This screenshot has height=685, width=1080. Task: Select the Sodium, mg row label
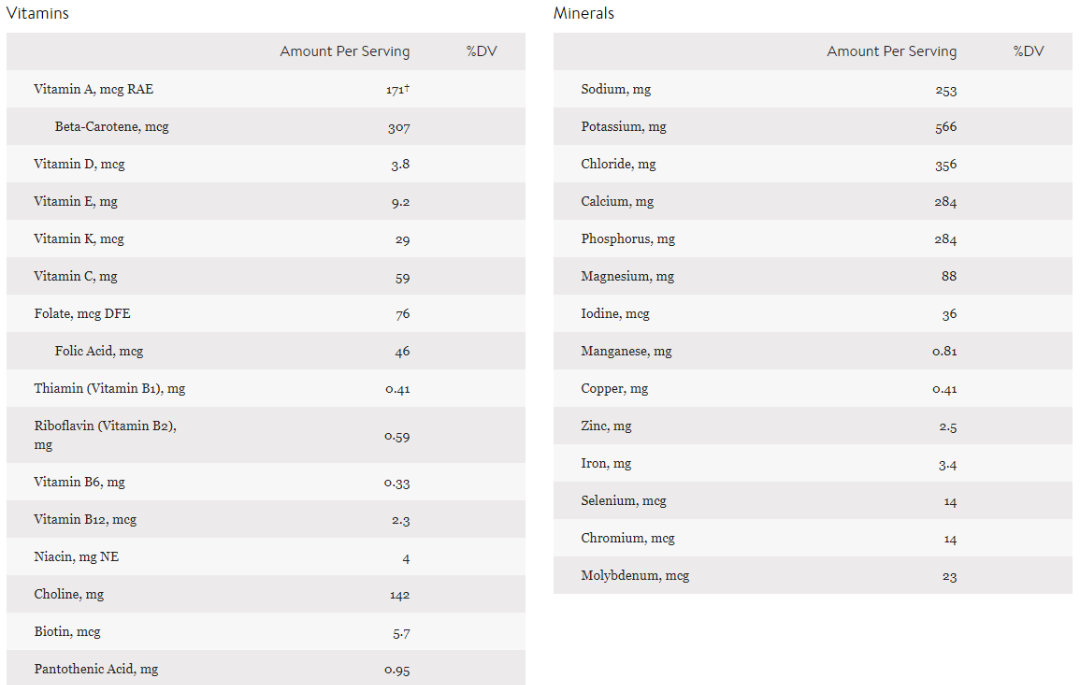(x=616, y=89)
